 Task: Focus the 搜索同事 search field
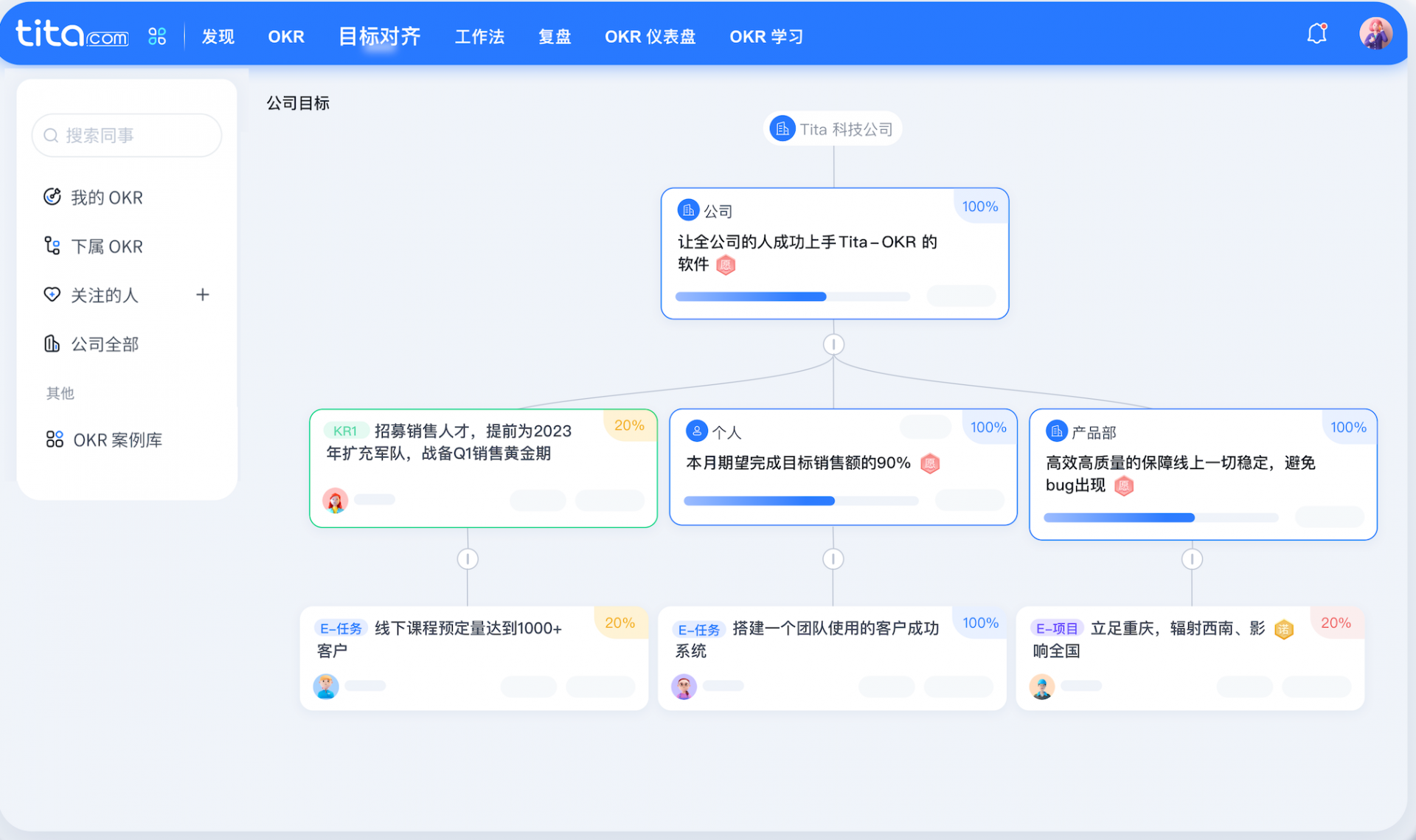tap(127, 135)
